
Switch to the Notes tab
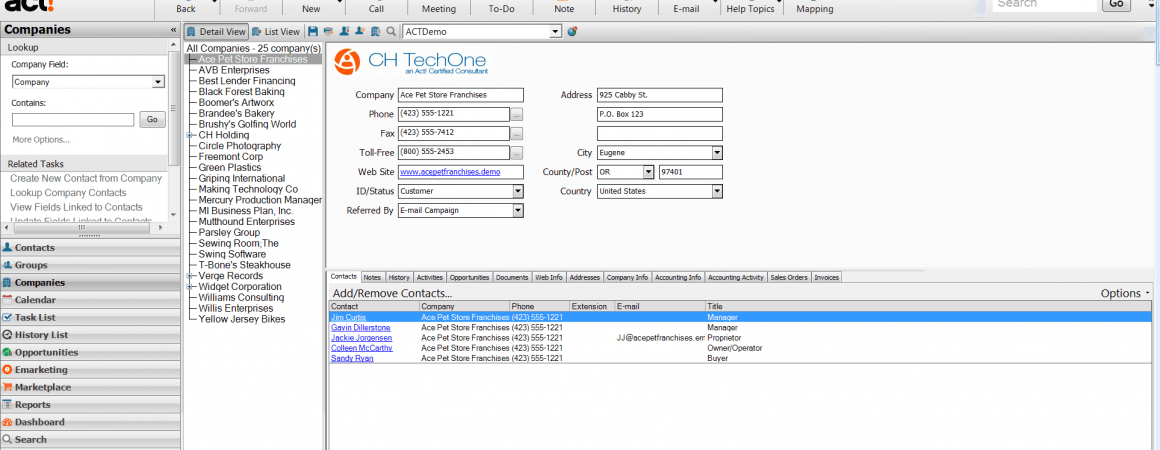[x=372, y=278]
